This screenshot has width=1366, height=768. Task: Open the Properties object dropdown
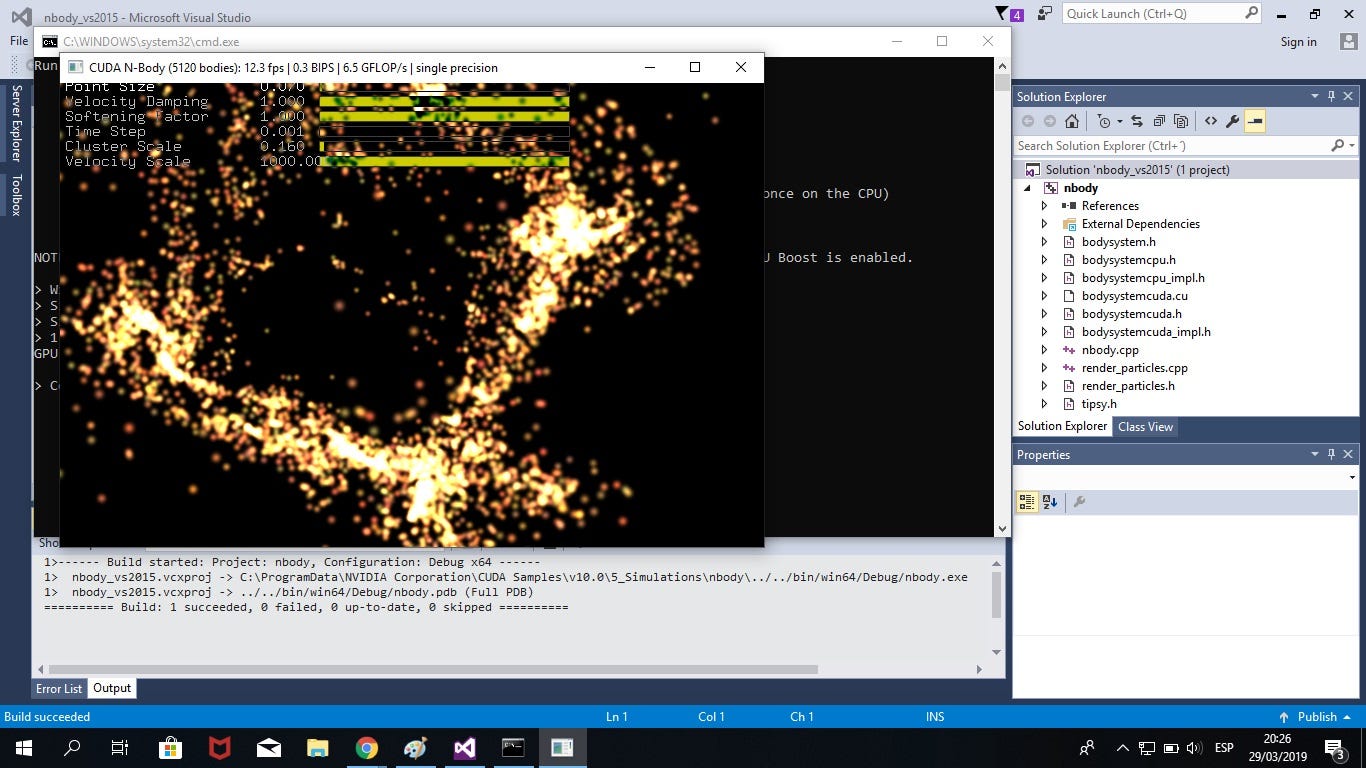click(x=1352, y=478)
